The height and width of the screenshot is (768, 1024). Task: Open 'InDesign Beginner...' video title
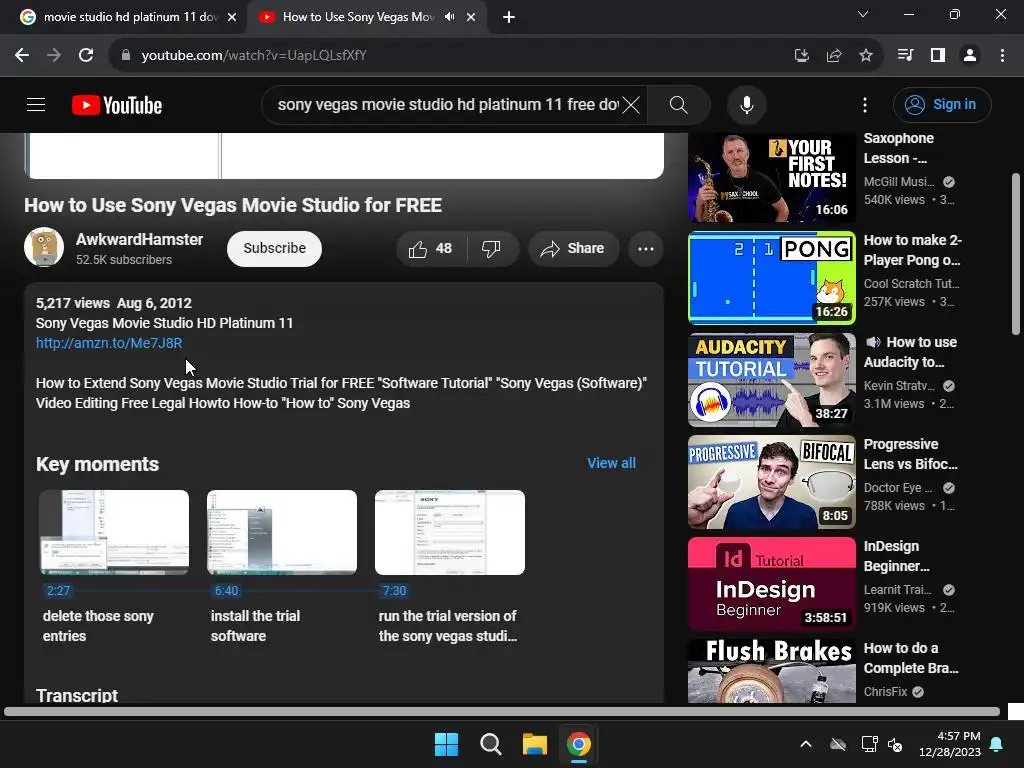[x=897, y=556]
